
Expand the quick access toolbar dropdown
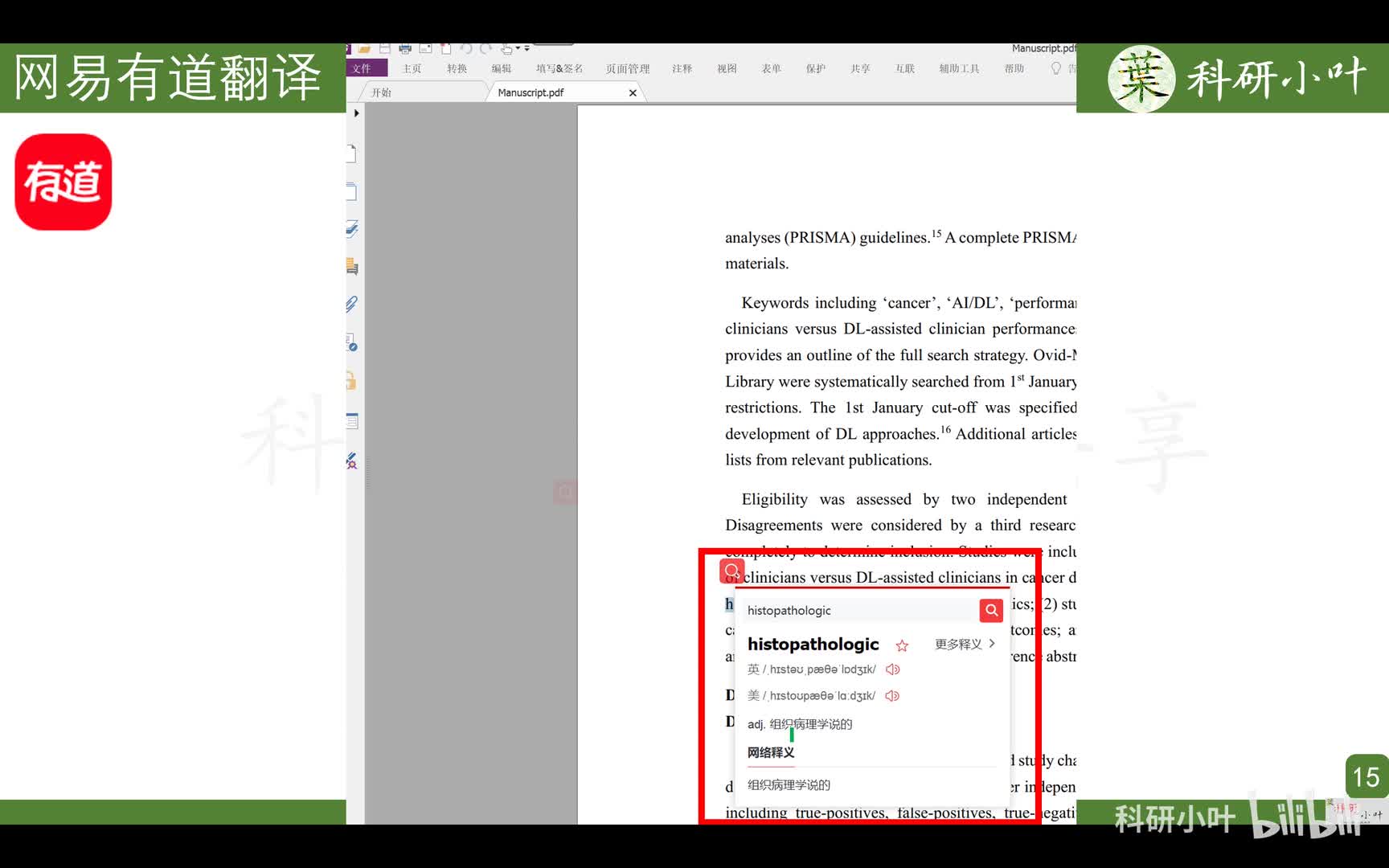point(527,49)
